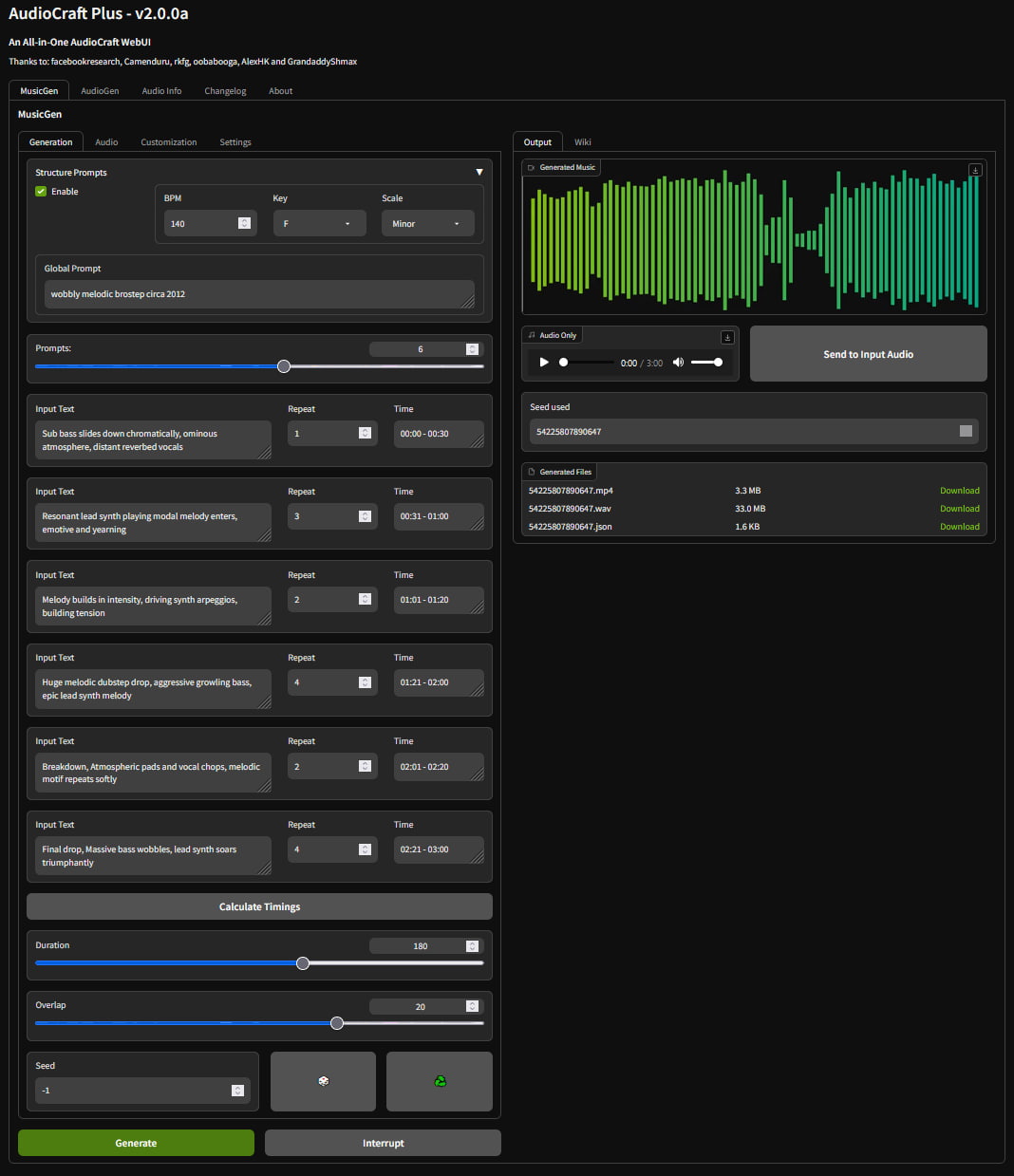This screenshot has width=1014, height=1176.
Task: Download the .mp4 generated file
Action: (959, 491)
